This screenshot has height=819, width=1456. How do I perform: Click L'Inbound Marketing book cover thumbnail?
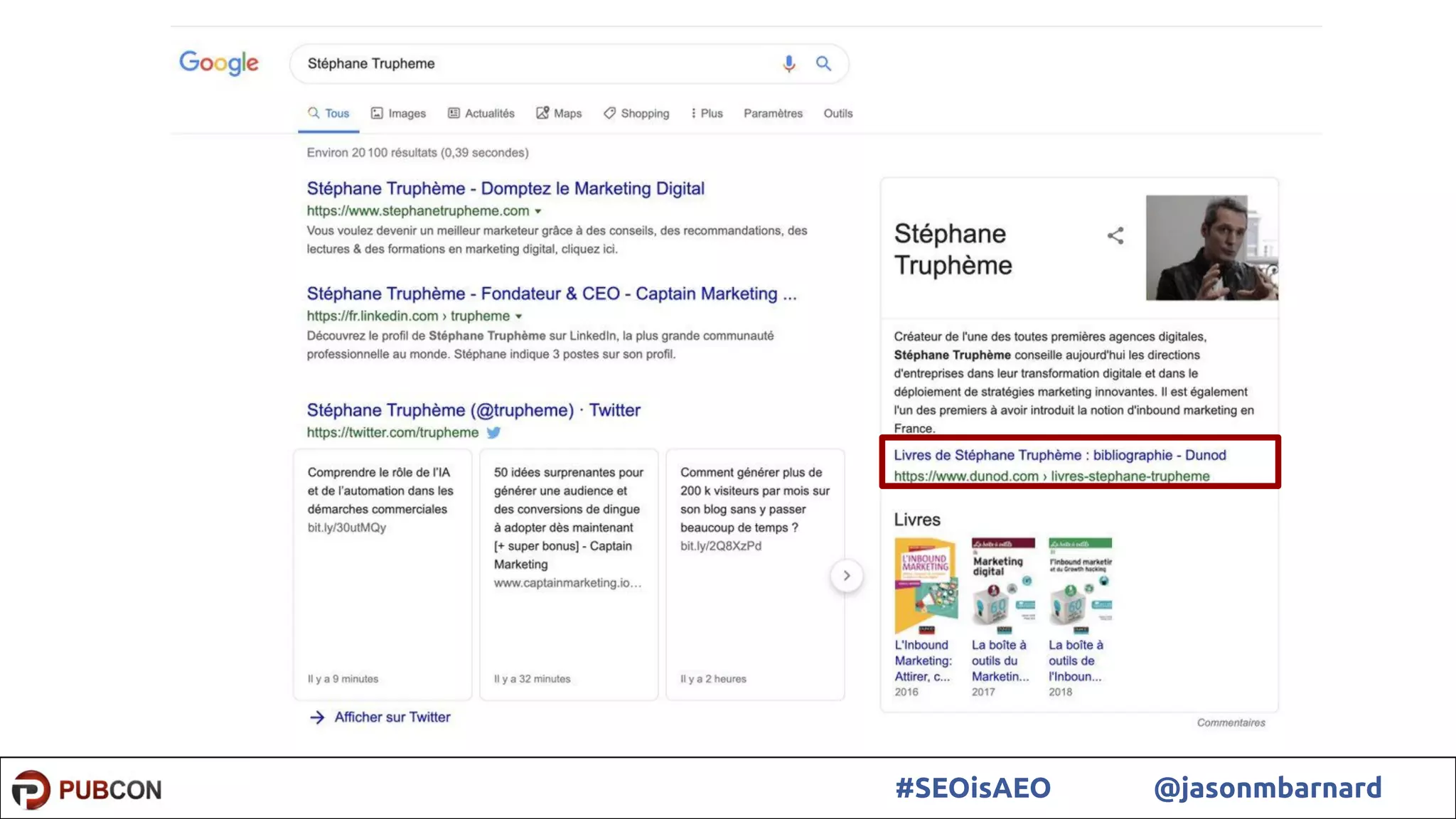tap(925, 586)
